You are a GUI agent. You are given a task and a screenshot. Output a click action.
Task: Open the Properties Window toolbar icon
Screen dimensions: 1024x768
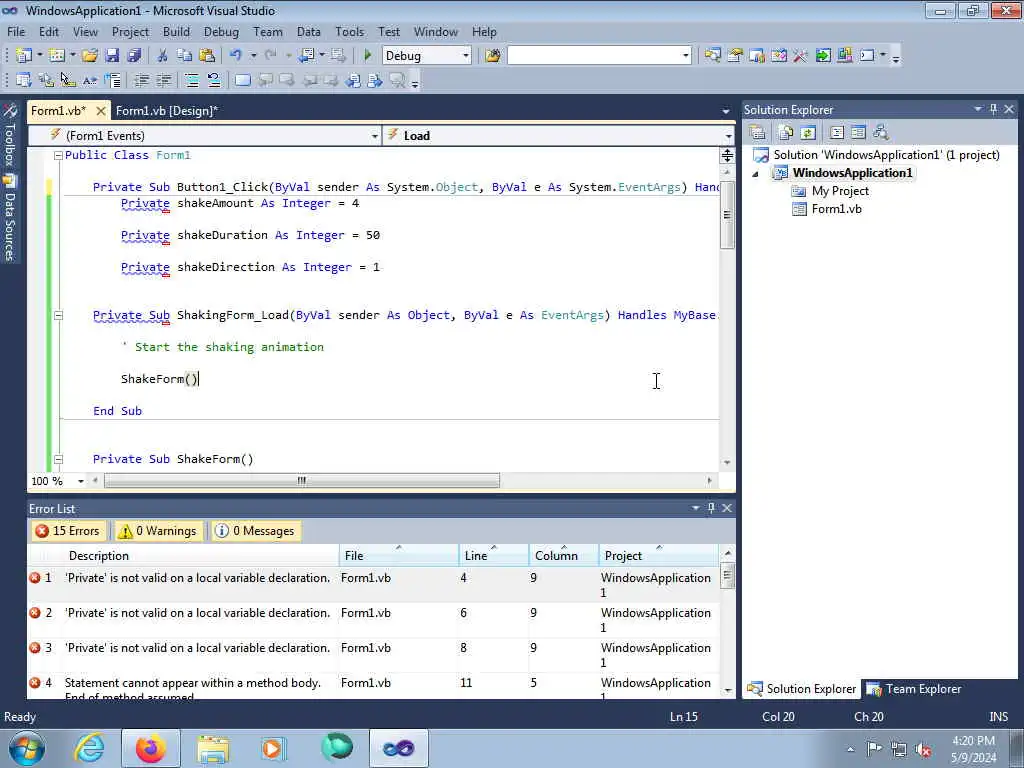735,56
